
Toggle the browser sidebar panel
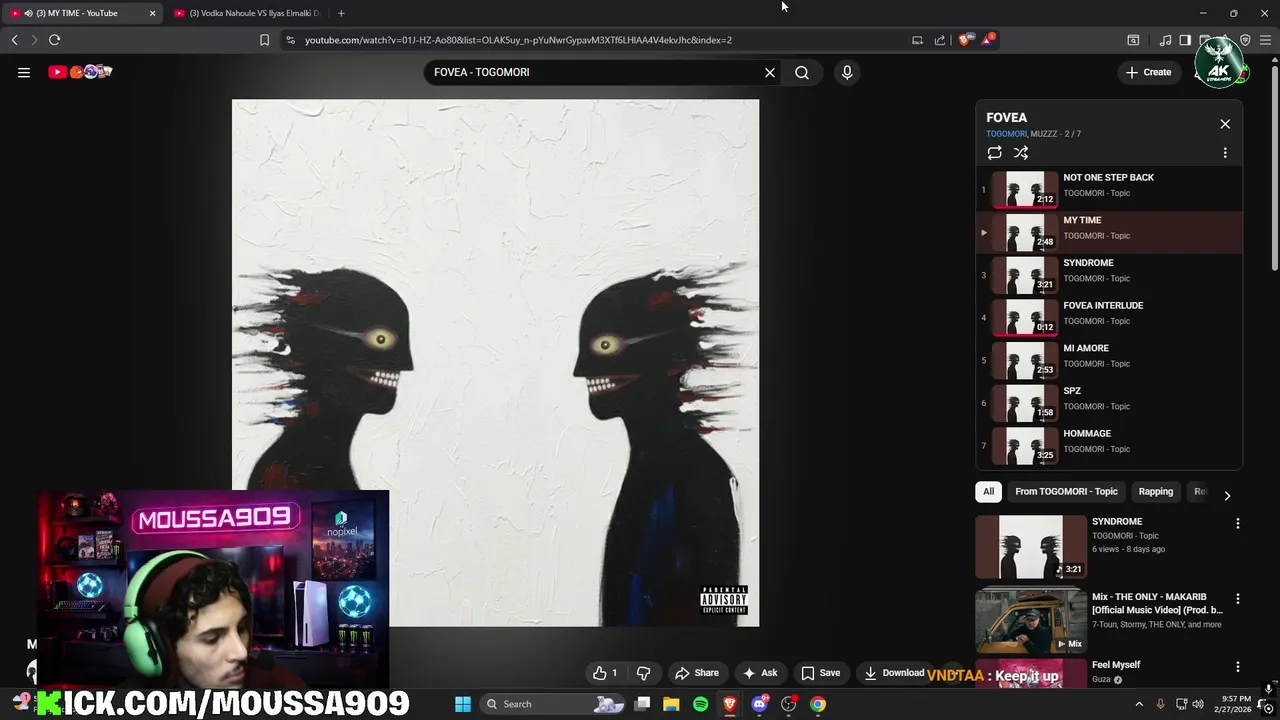[1185, 40]
